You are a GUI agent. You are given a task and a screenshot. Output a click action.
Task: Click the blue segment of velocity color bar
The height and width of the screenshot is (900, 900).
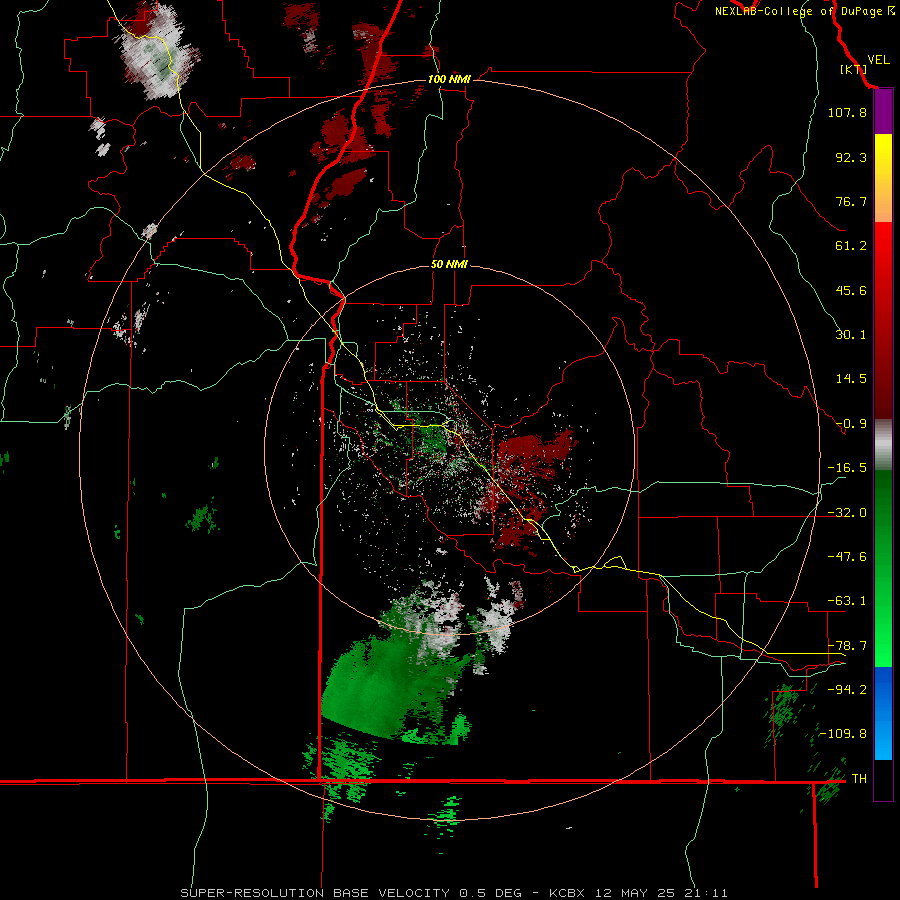point(883,713)
